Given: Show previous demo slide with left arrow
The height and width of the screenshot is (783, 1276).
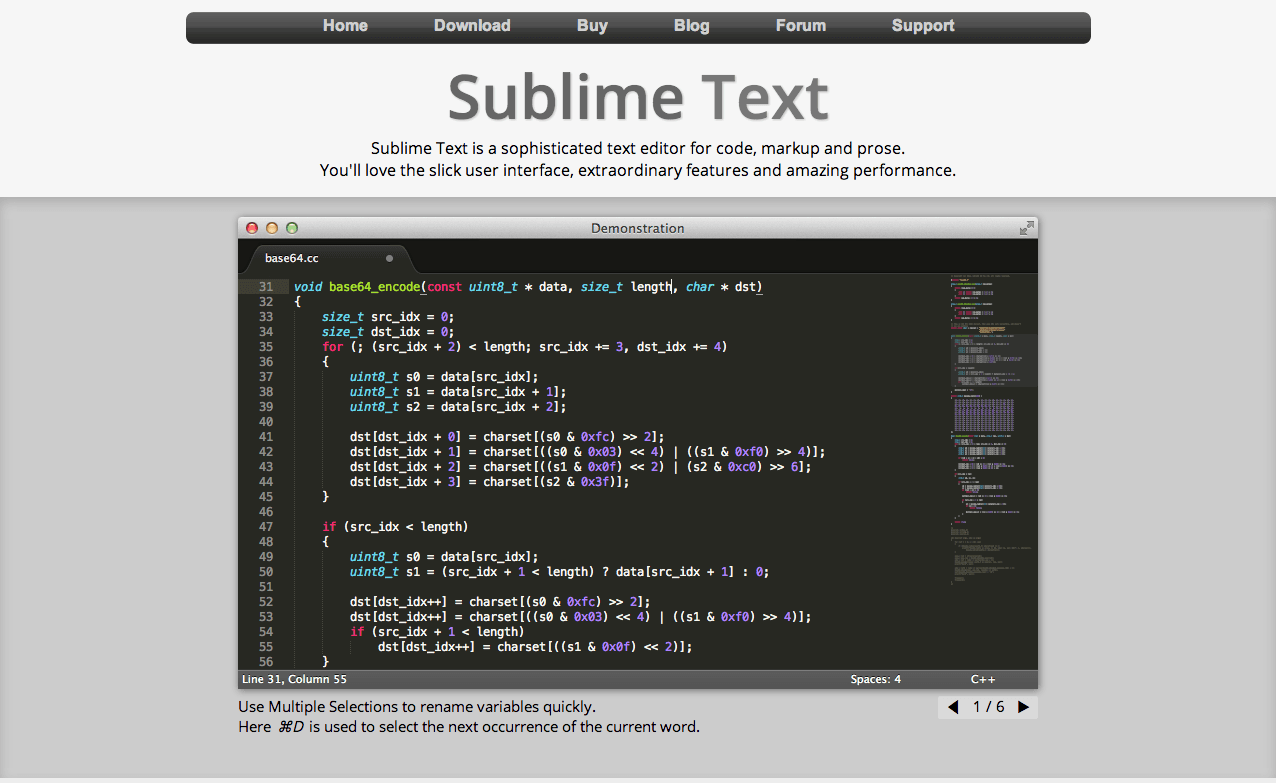Looking at the screenshot, I should 953,707.
